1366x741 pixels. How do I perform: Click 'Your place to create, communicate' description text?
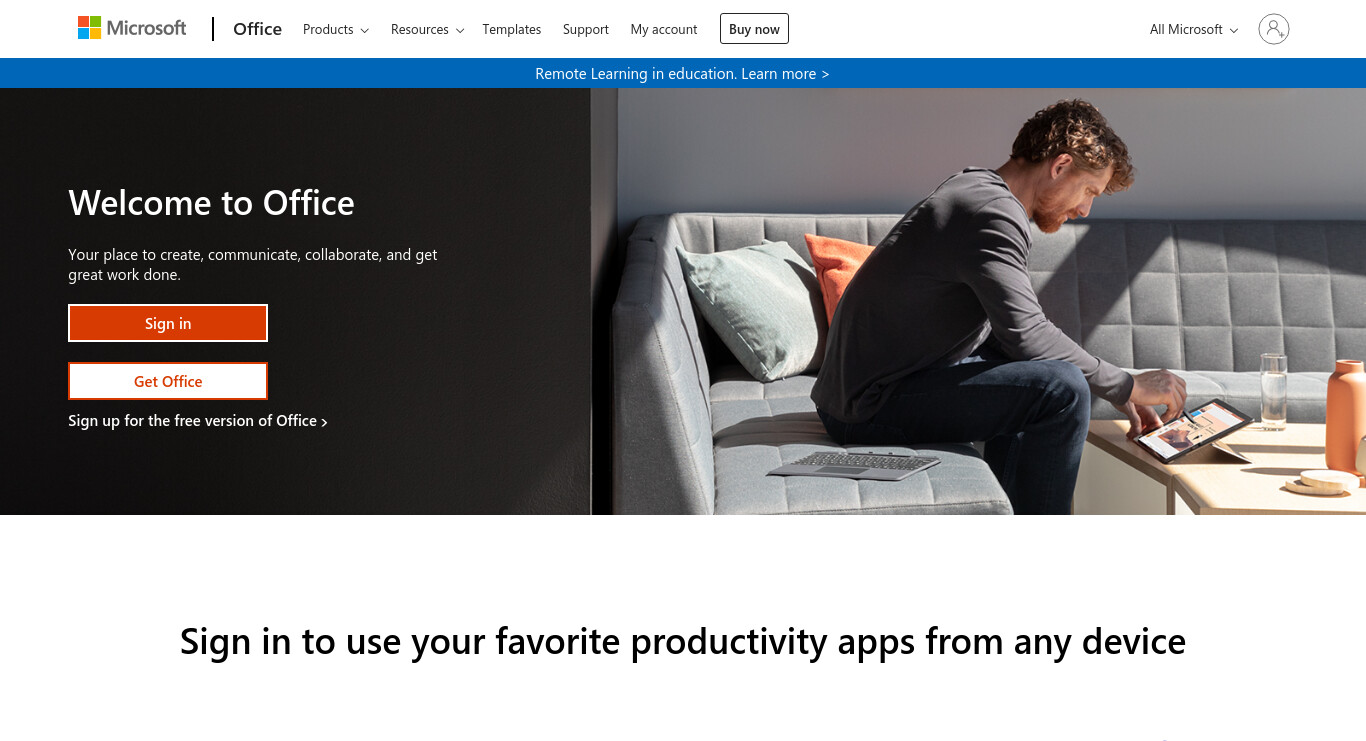253,264
